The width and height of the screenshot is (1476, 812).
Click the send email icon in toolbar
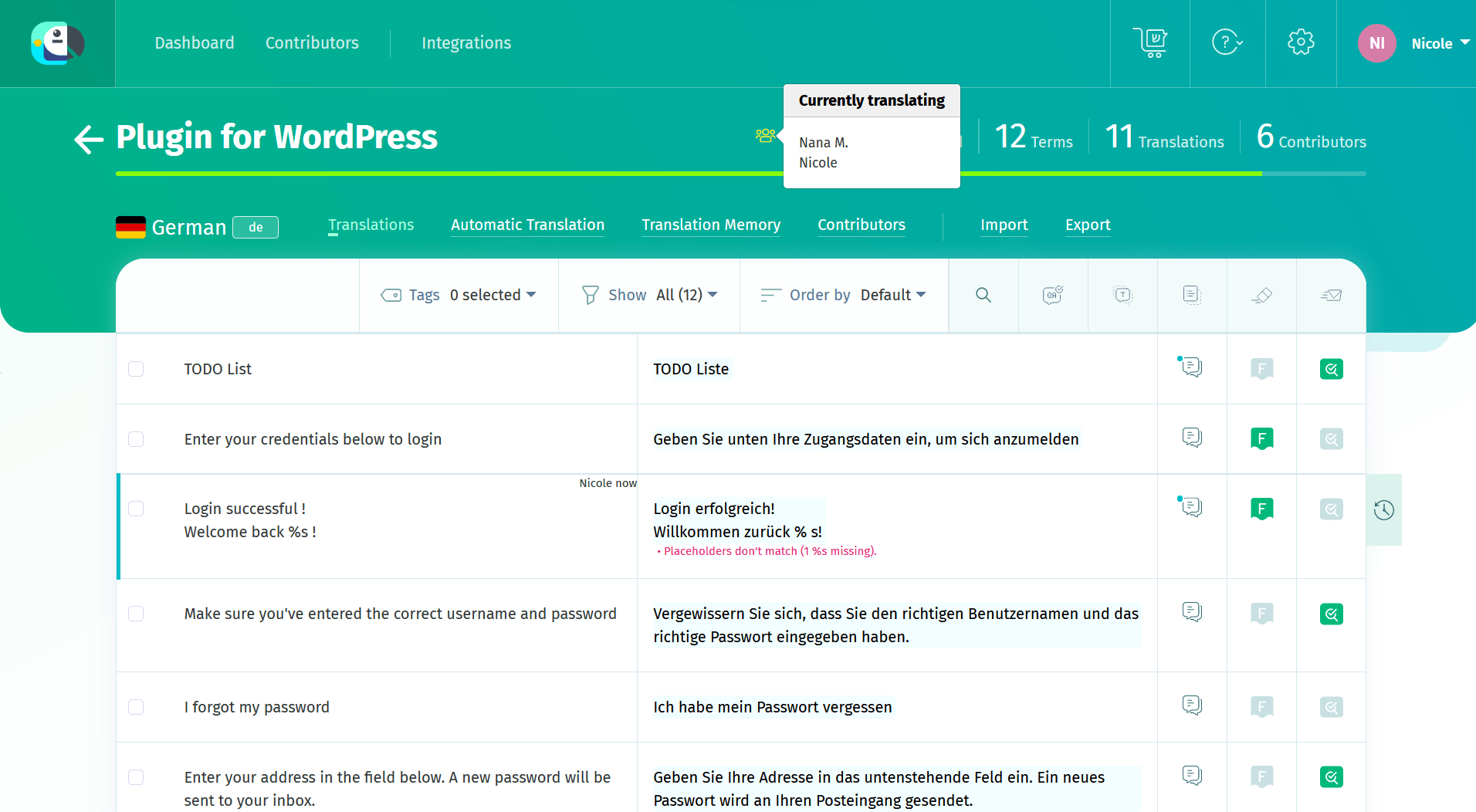click(x=1331, y=295)
